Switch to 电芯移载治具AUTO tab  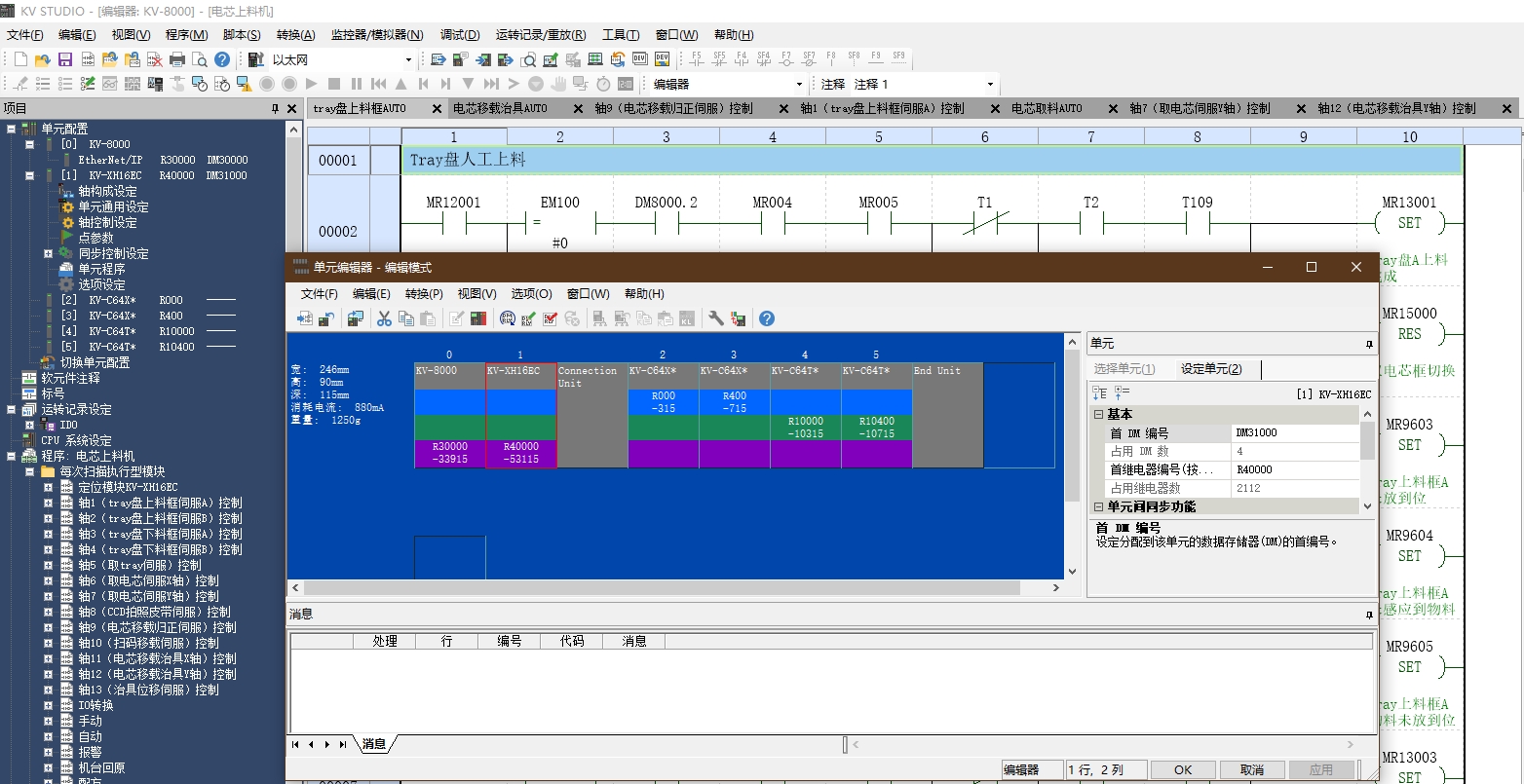pyautogui.click(x=500, y=108)
